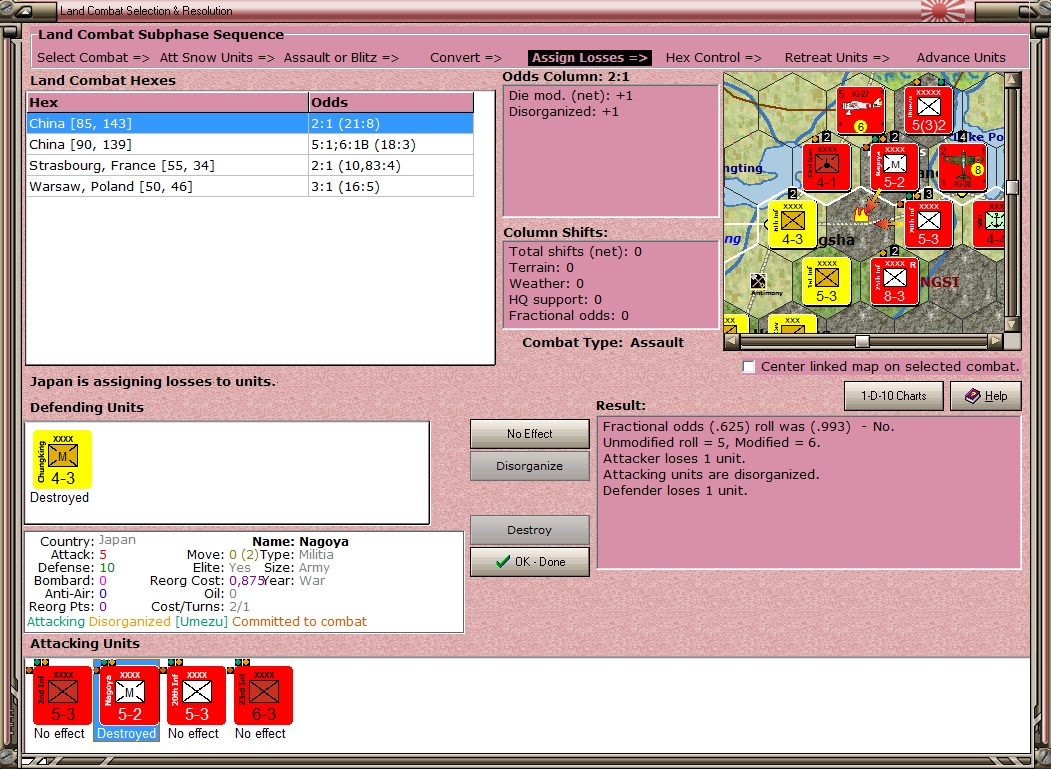Click map scrollbar down arrow
The height and width of the screenshot is (769, 1051).
point(1012,325)
